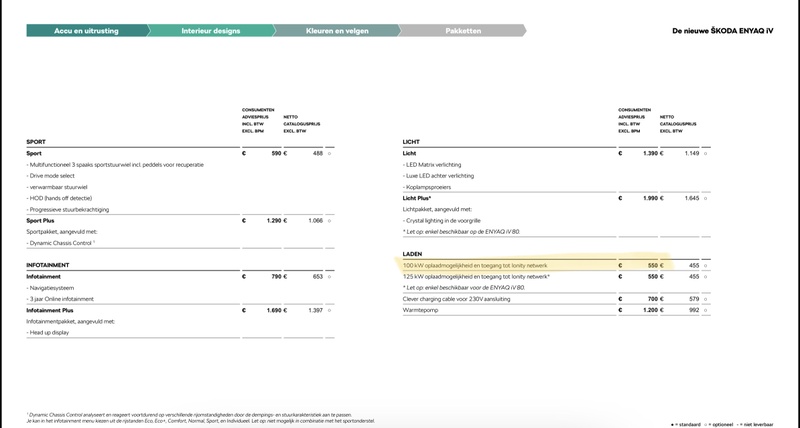Select the Pakketten tab
This screenshot has height=428, width=800.
tap(463, 31)
